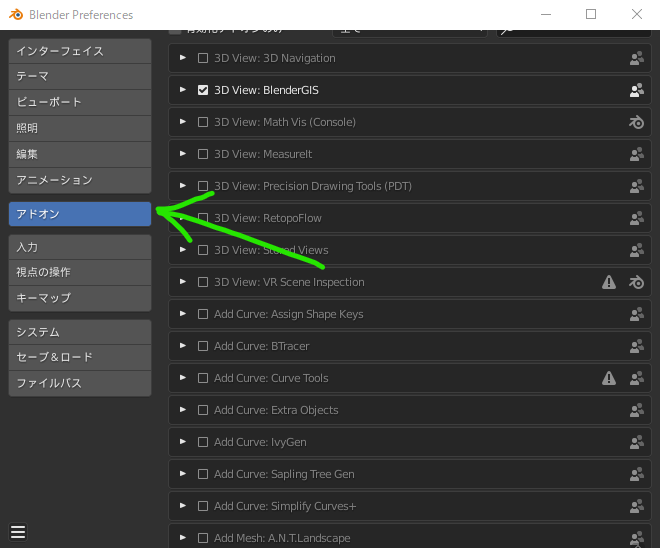Enable the 3D Navigation add-on checkbox
The height and width of the screenshot is (548, 660).
click(x=203, y=58)
